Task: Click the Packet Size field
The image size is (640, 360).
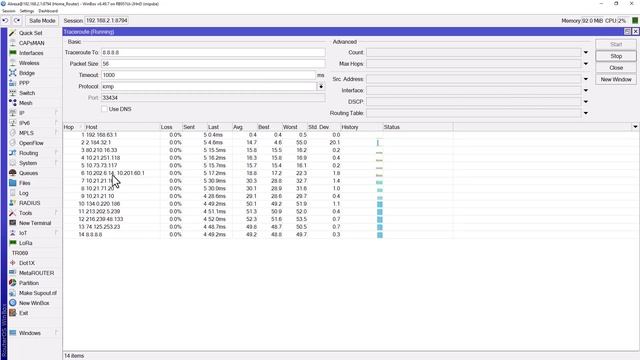Action: [213, 64]
